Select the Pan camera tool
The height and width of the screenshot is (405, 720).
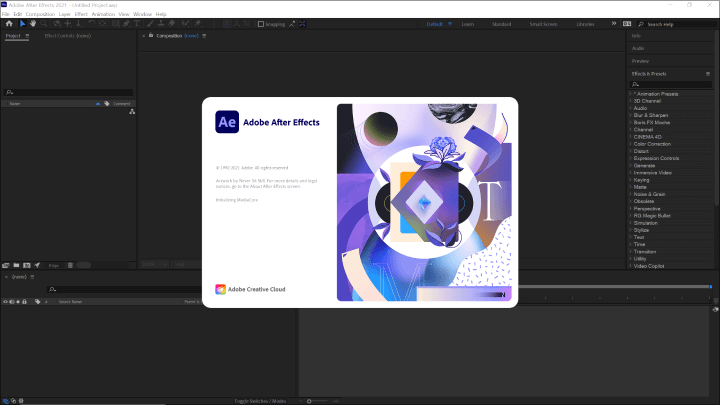pyautogui.click(x=68, y=23)
